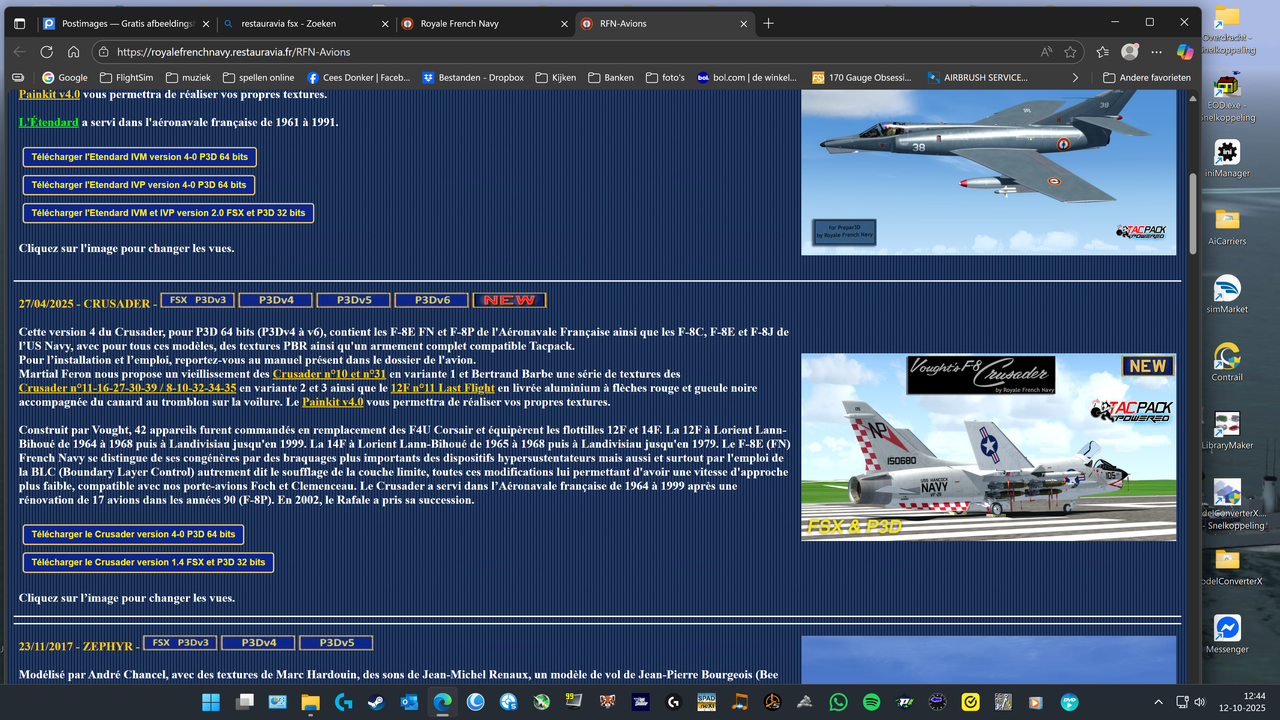
Task: Open Cees Donker Facebook bookmark
Action: click(x=358, y=77)
